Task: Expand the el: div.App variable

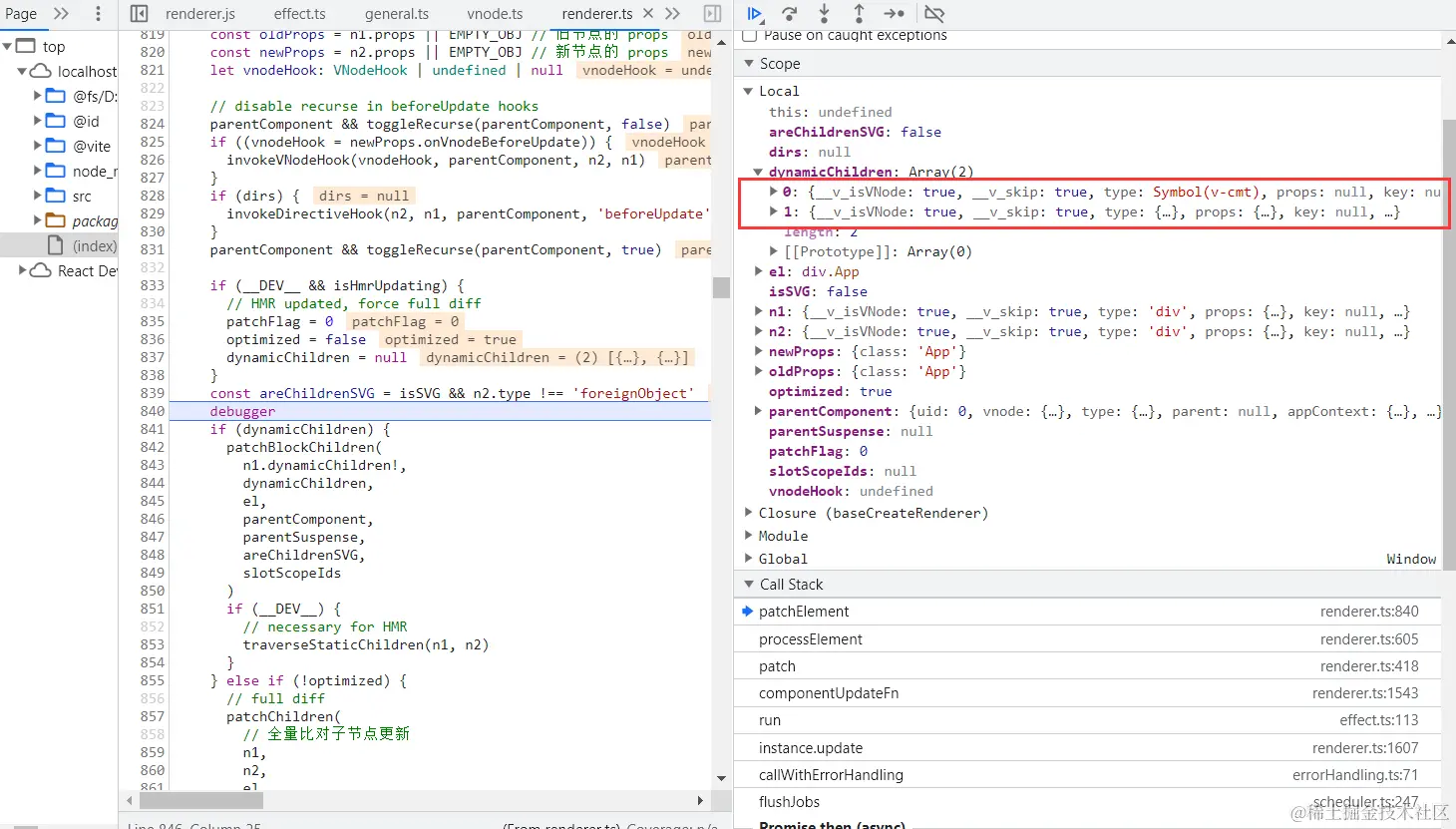Action: pos(759,271)
